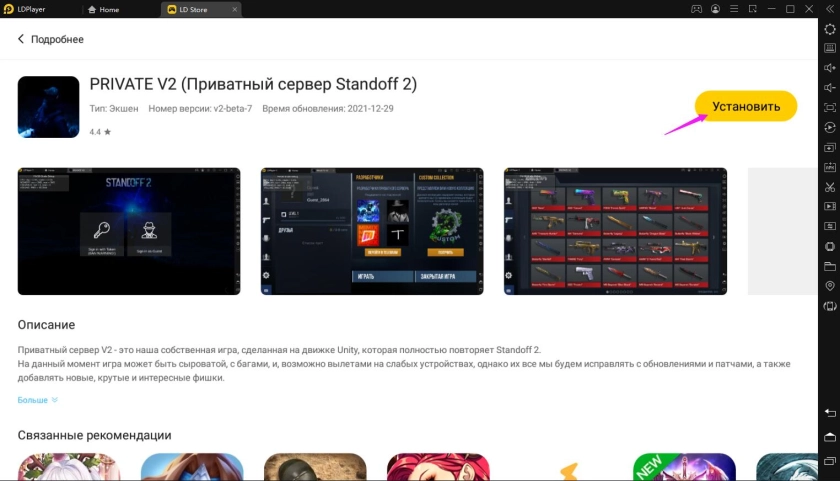Increase volume with the speaker plus icon
The height and width of the screenshot is (481, 840).
point(829,68)
